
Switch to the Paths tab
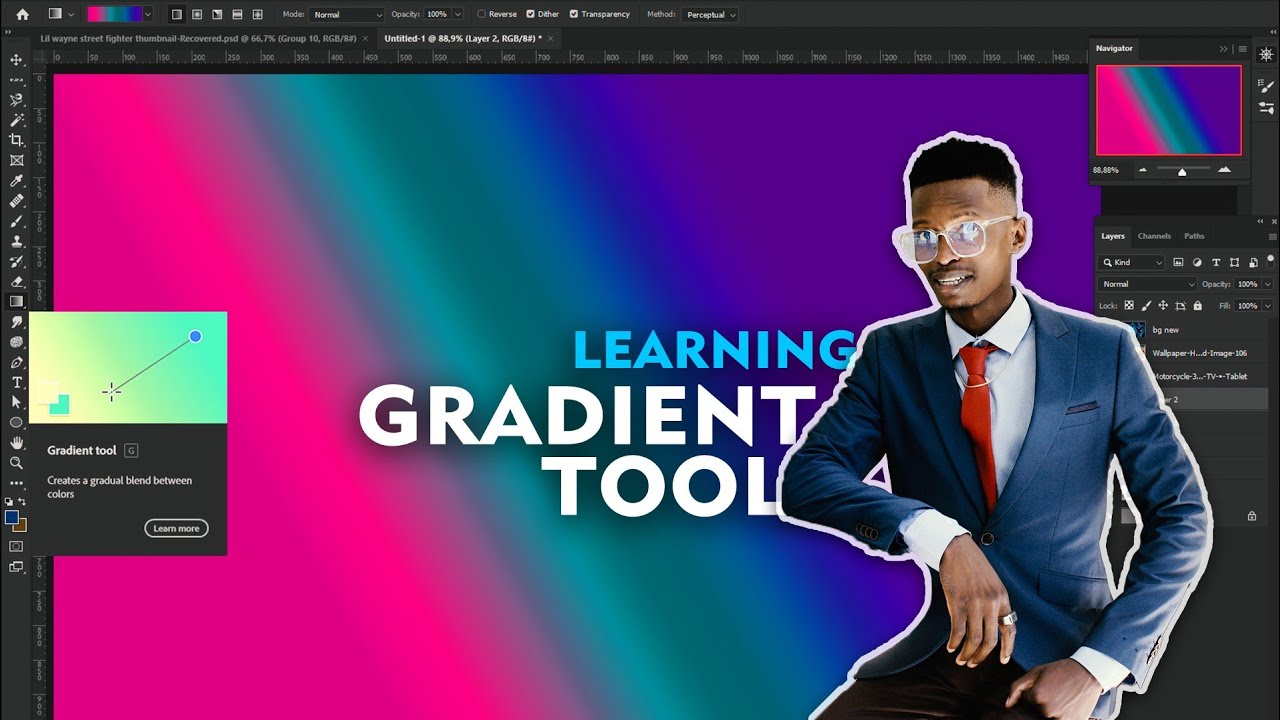1194,236
